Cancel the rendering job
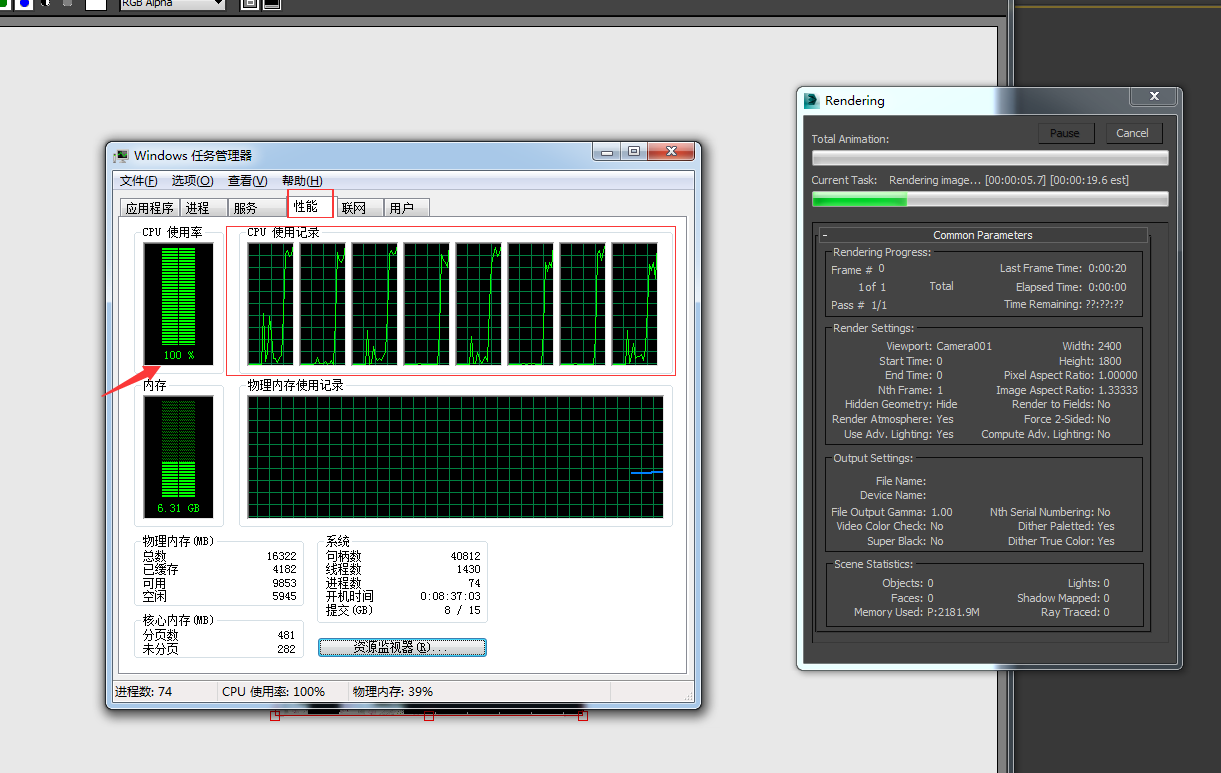This screenshot has height=773, width=1221. (x=1132, y=133)
